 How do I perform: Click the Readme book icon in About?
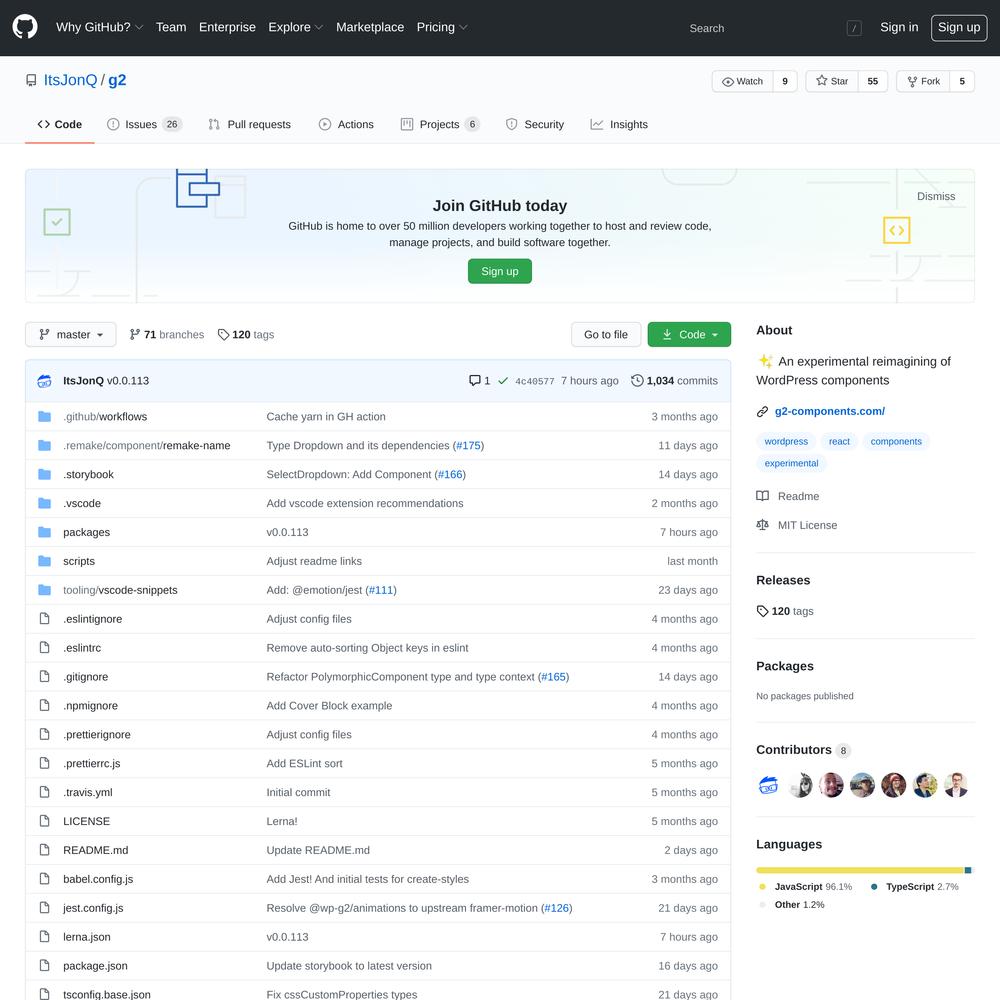tap(762, 496)
